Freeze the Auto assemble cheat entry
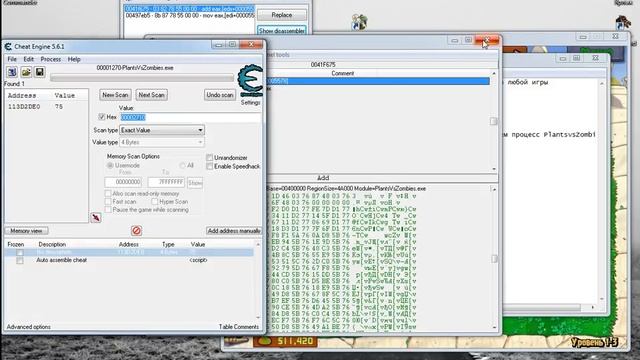The height and width of the screenshot is (360, 640). 20,260
